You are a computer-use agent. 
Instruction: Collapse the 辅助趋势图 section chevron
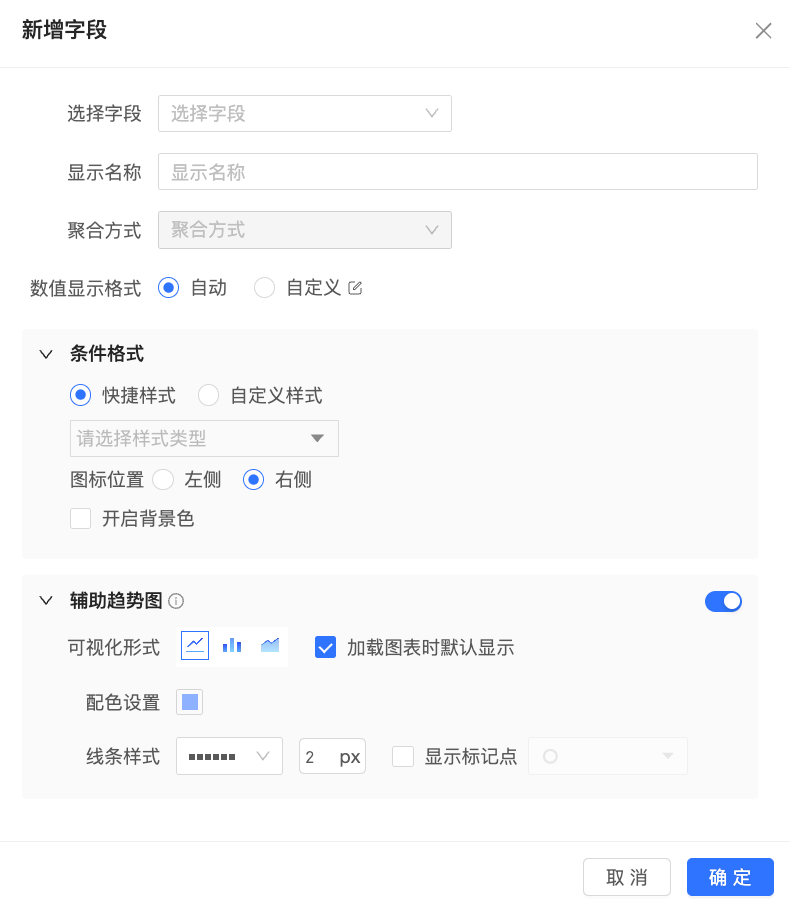46,601
